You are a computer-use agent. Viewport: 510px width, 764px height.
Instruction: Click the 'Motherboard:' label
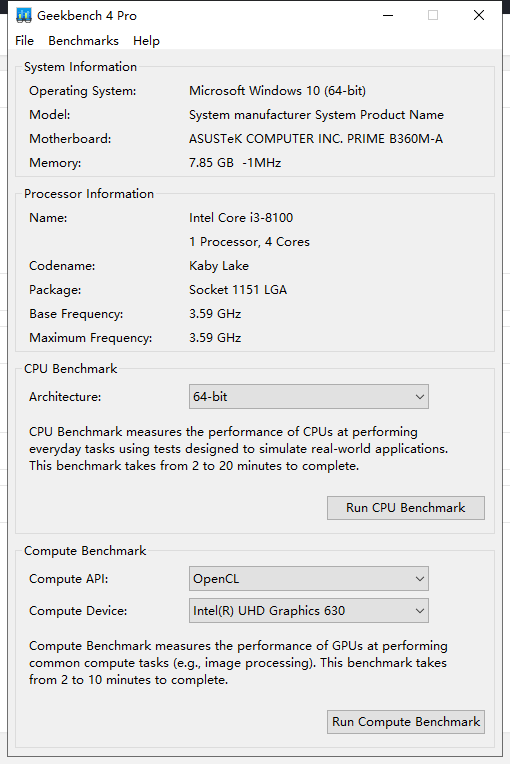tap(70, 139)
